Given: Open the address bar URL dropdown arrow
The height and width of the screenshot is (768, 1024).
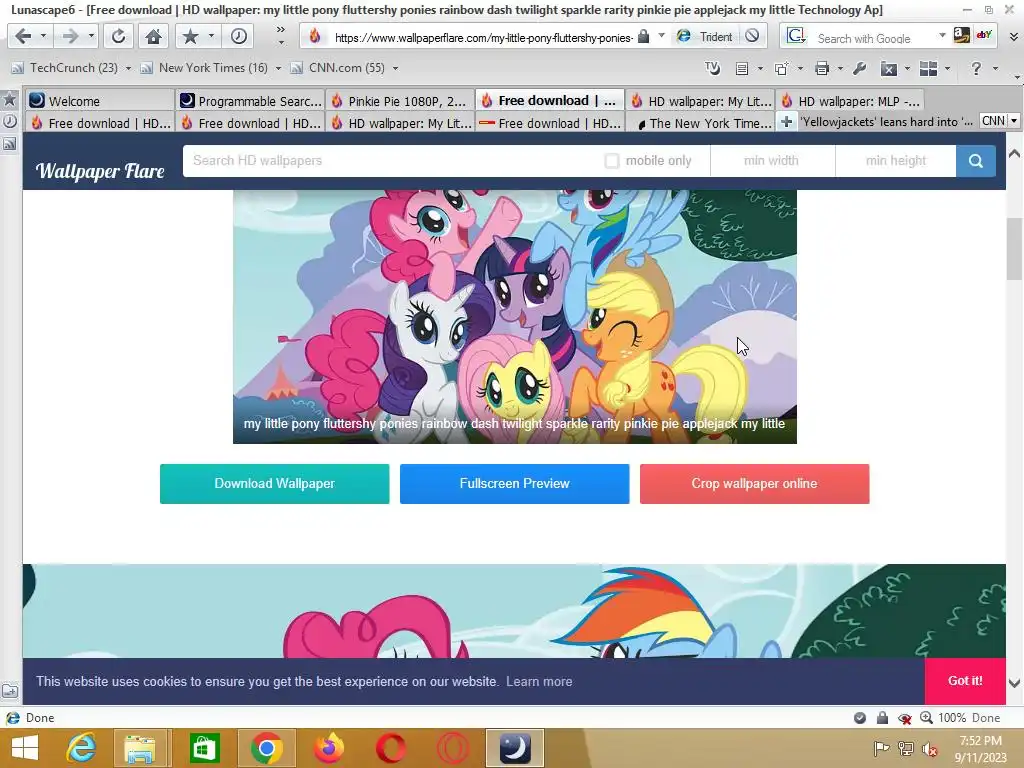Looking at the screenshot, I should 662,36.
